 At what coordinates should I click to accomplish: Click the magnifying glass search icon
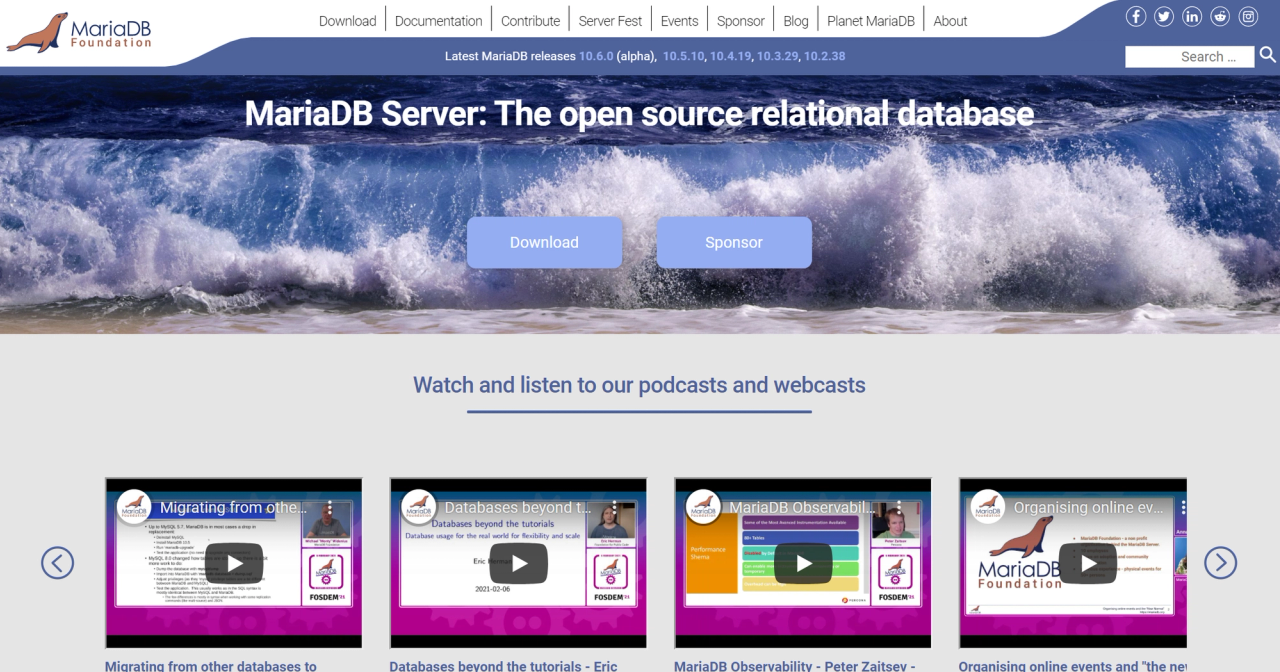pyautogui.click(x=1267, y=55)
